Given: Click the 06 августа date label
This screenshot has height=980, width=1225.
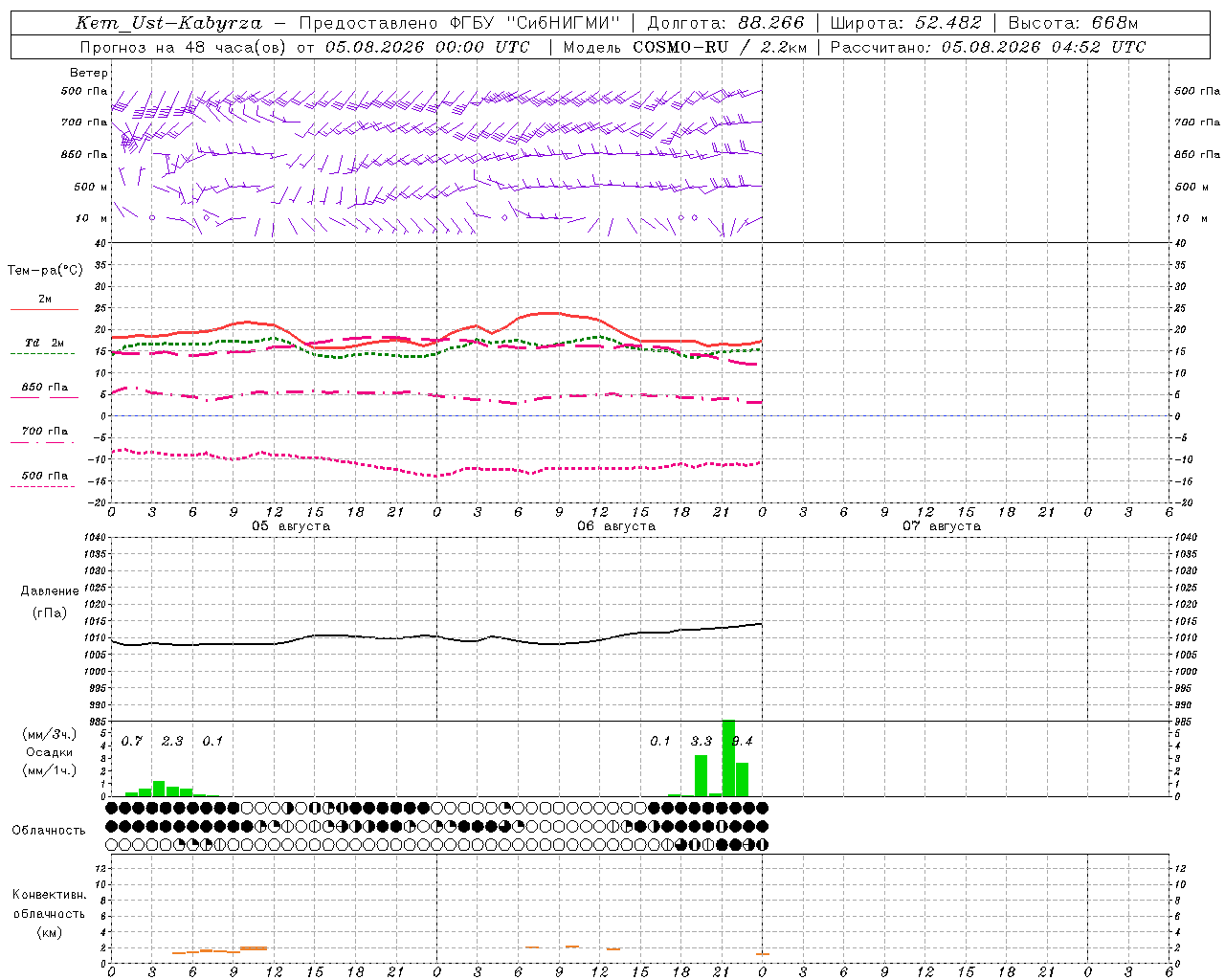Looking at the screenshot, I should tap(616, 525).
